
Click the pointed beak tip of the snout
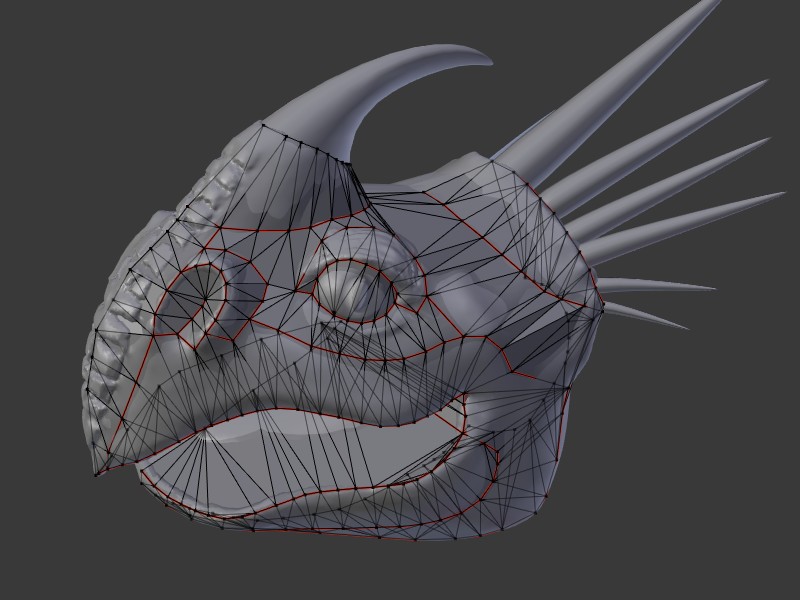pyautogui.click(x=98, y=470)
